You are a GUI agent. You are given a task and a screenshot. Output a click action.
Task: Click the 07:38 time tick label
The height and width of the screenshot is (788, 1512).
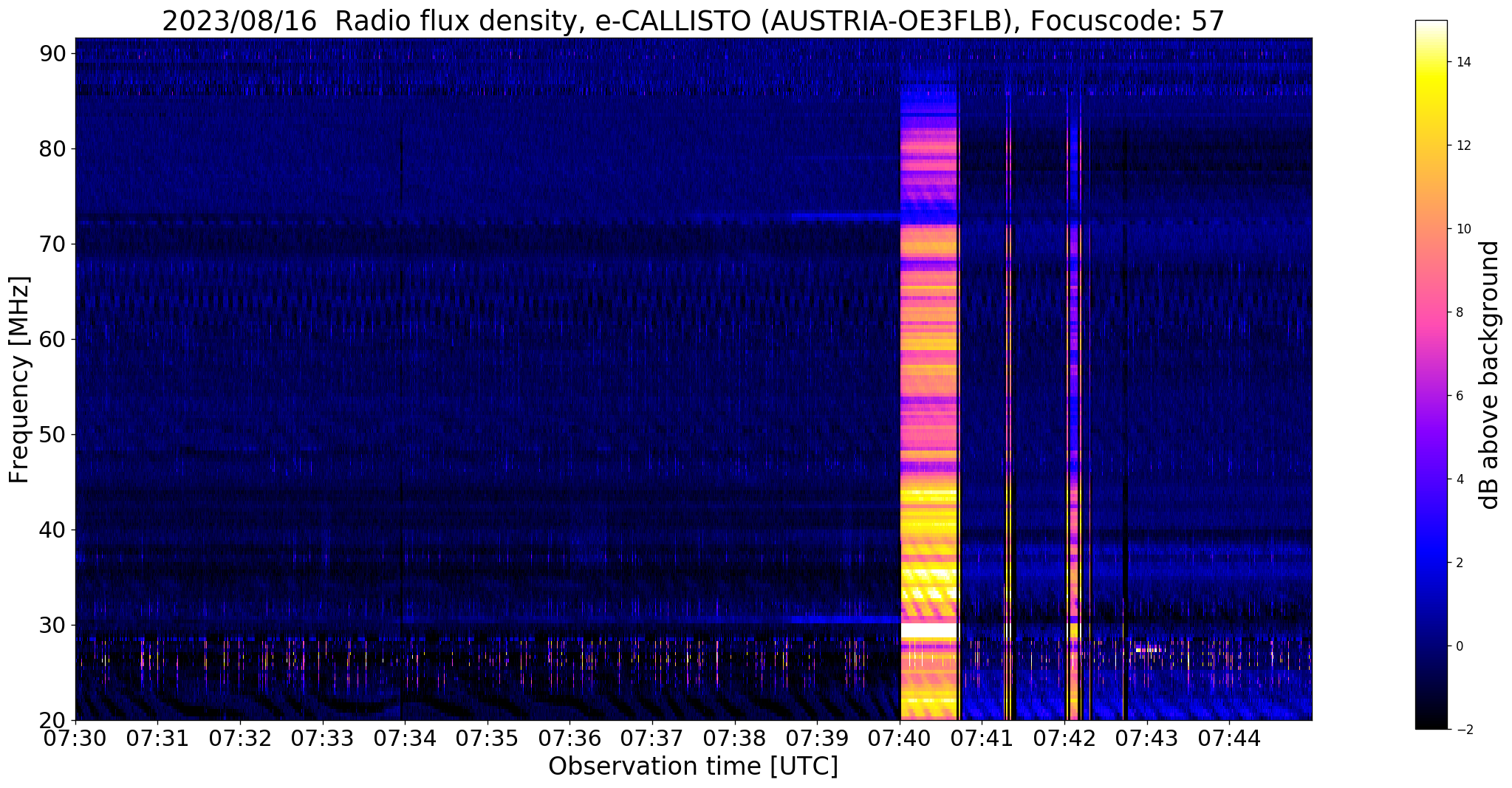[734, 738]
